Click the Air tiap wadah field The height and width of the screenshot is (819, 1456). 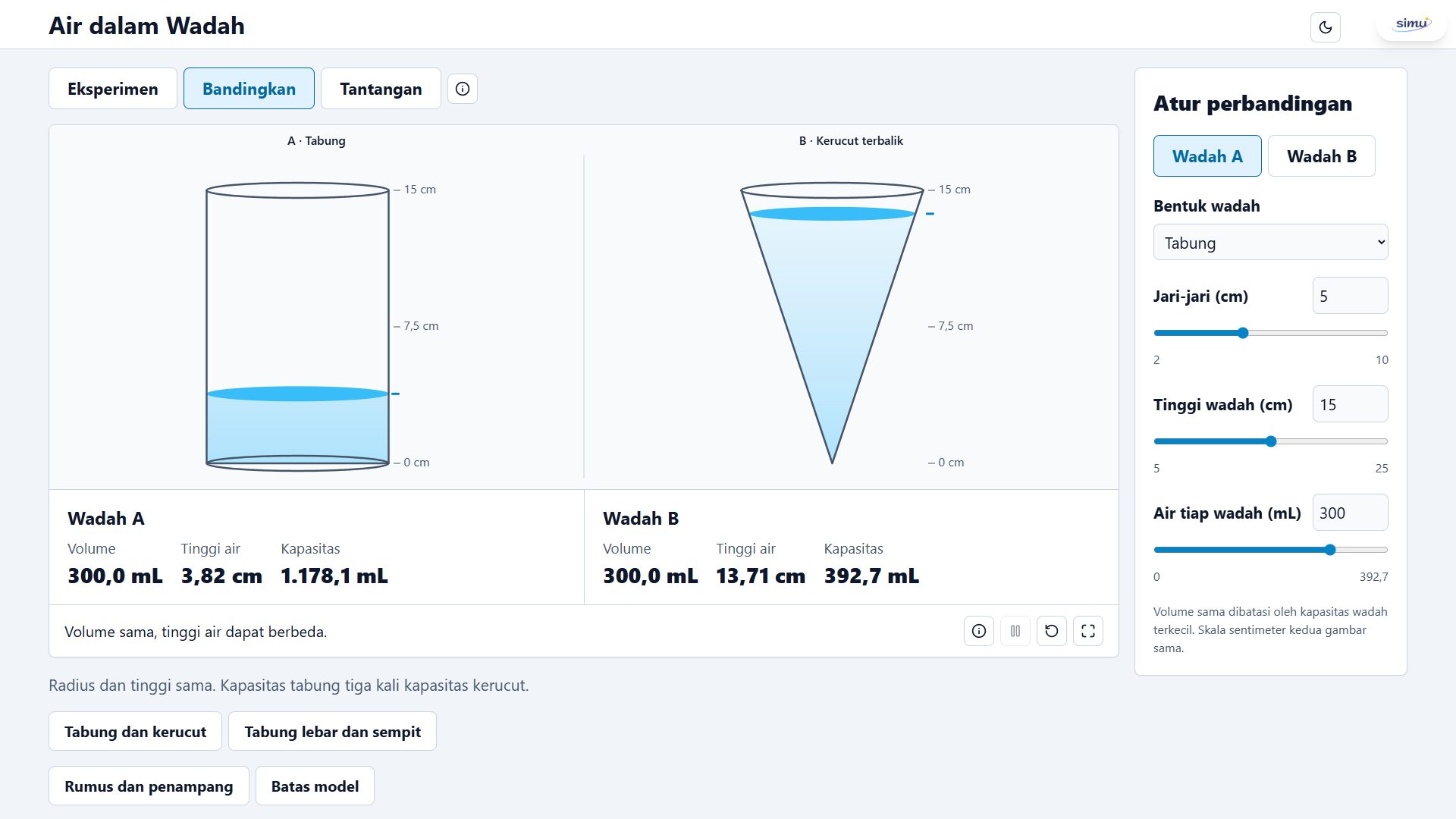point(1351,513)
